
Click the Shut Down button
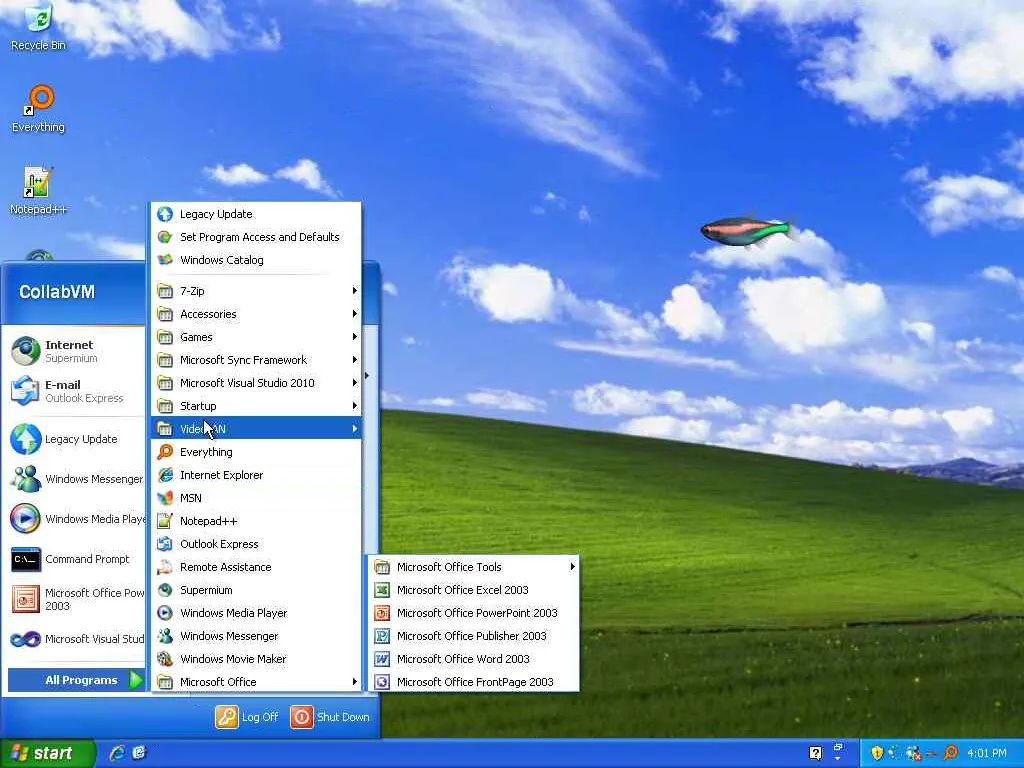(331, 716)
